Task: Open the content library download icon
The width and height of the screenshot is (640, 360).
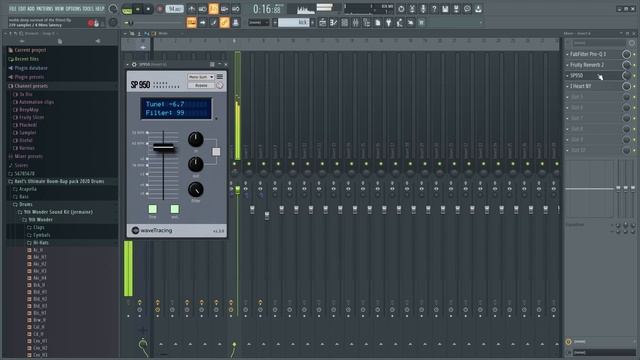Action: [478, 9]
